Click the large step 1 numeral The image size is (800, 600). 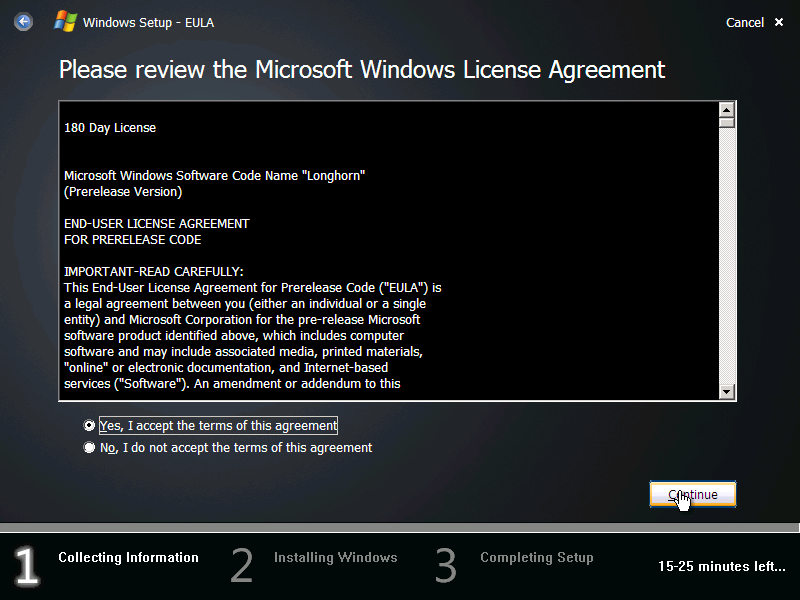pos(27,566)
